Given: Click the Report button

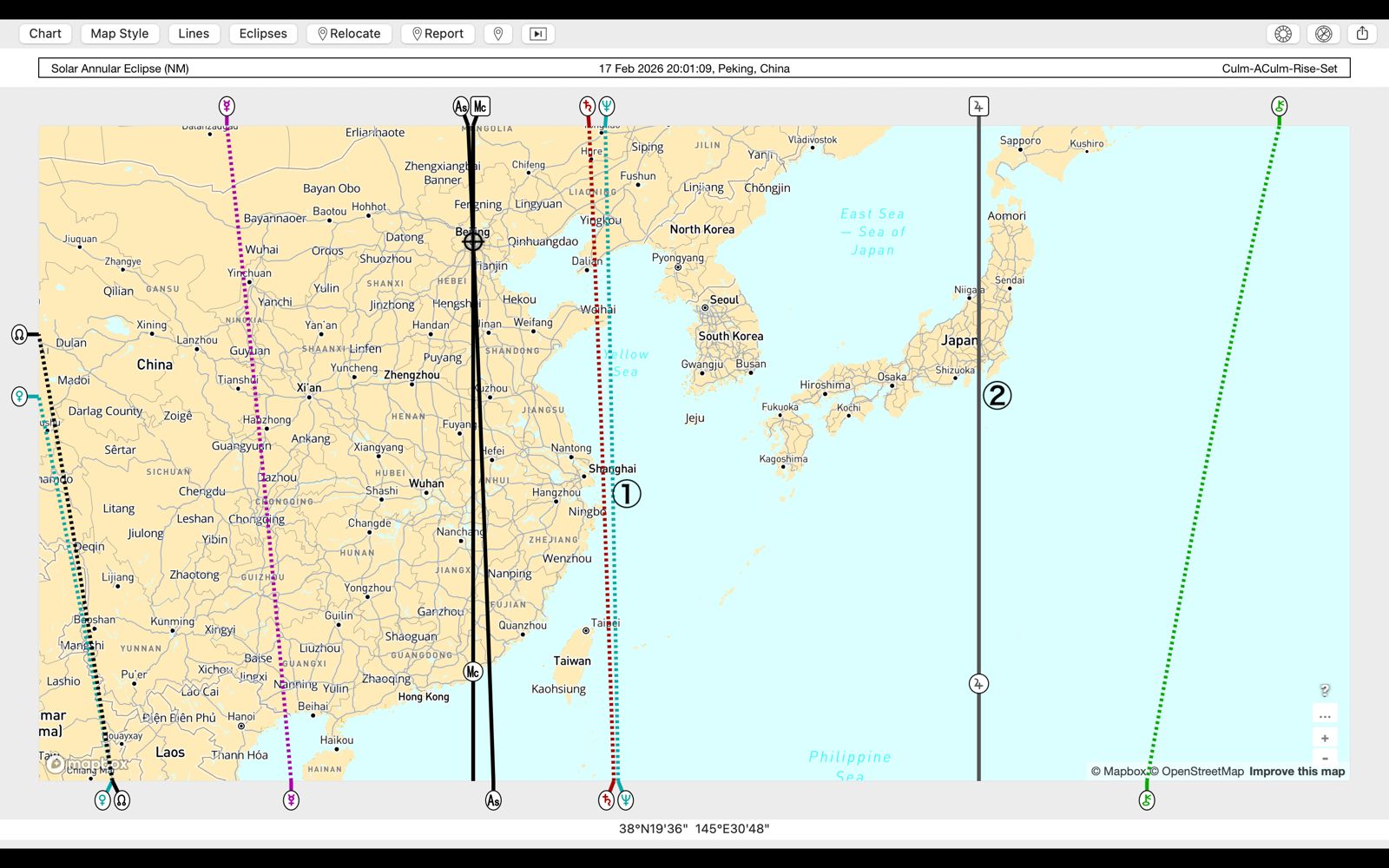Looking at the screenshot, I should [x=438, y=34].
